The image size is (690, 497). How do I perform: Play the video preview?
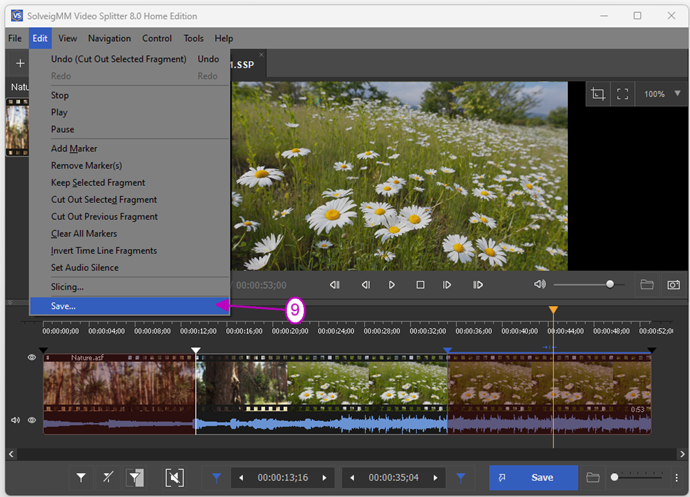[x=392, y=285]
